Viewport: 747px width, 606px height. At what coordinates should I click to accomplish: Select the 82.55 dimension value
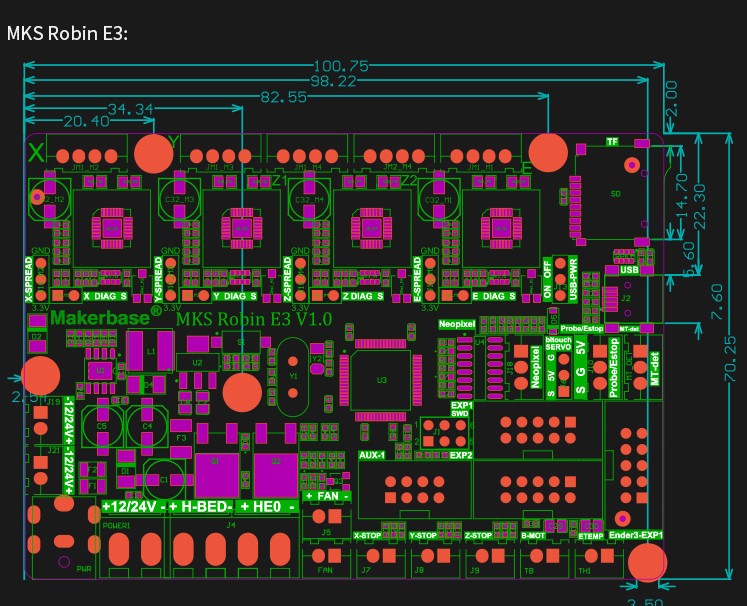click(283, 97)
